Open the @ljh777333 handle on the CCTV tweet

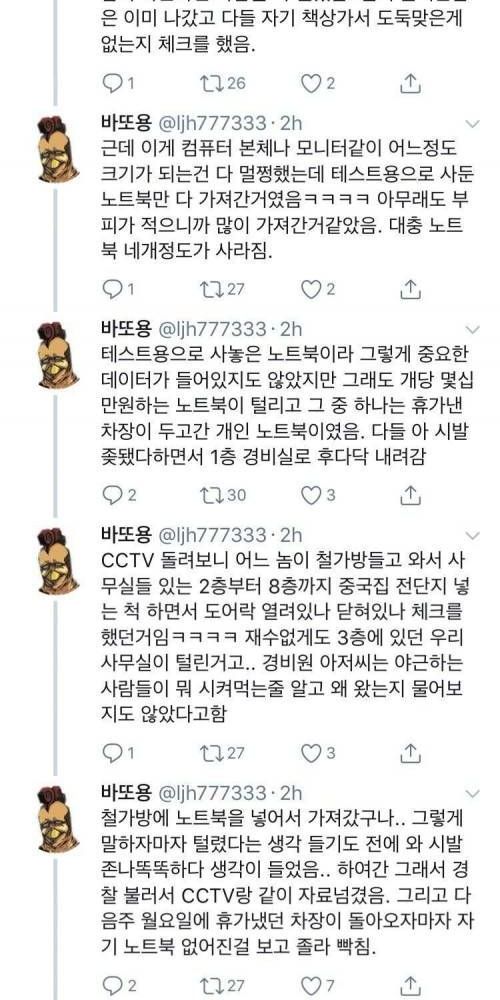[211, 535]
